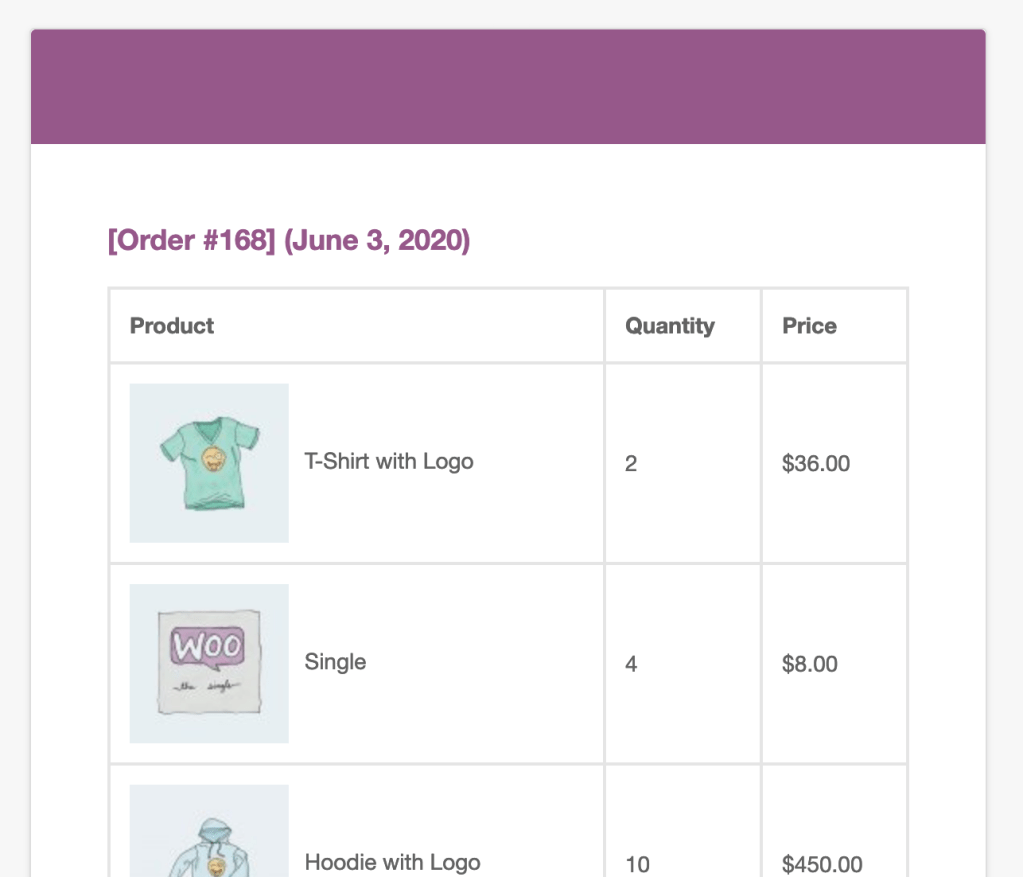Open the T-Shirt with Logo product image
This screenshot has width=1023, height=877.
[209, 463]
